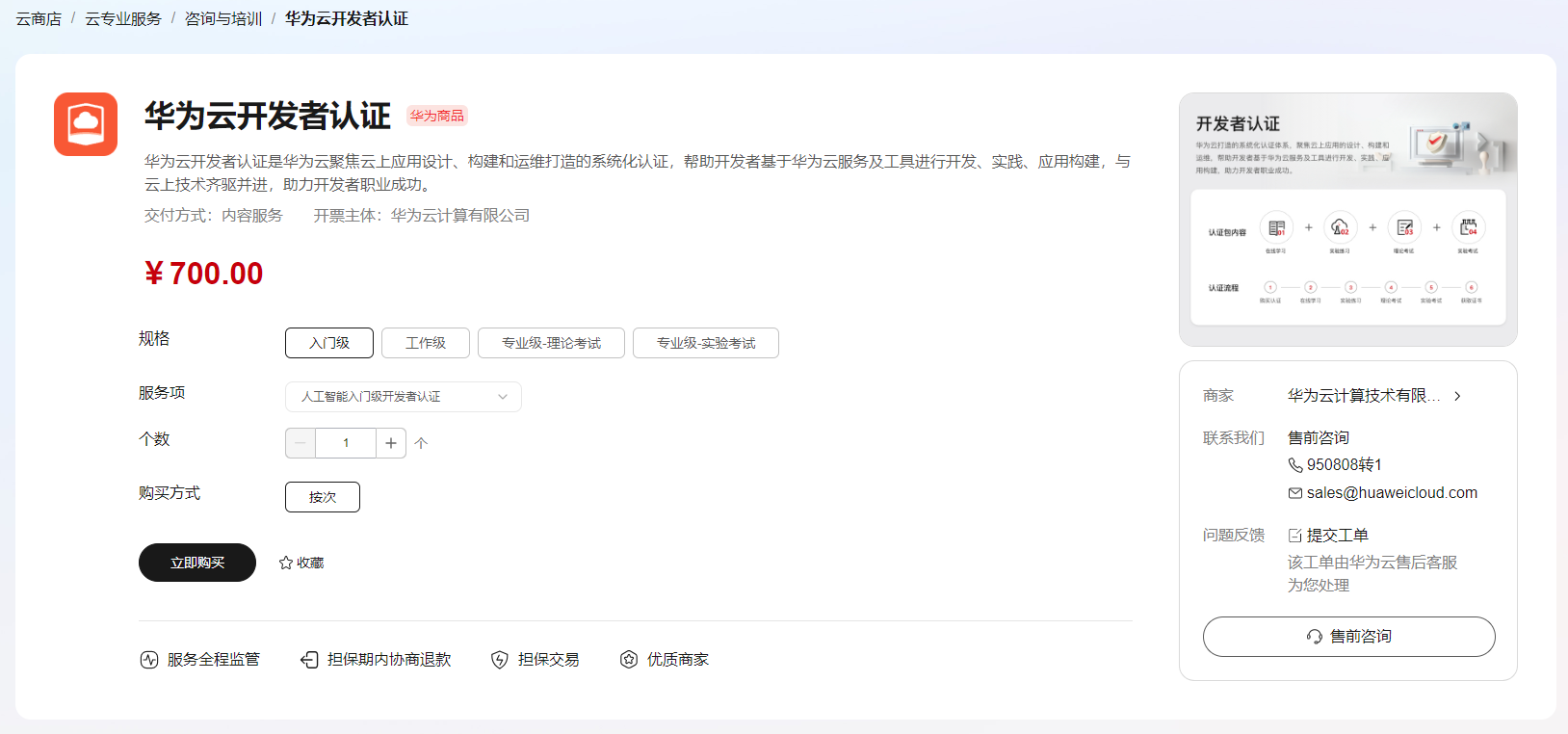1568x734 pixels.
Task: Open 云专业服务 breadcrumb link
Action: pyautogui.click(x=123, y=19)
